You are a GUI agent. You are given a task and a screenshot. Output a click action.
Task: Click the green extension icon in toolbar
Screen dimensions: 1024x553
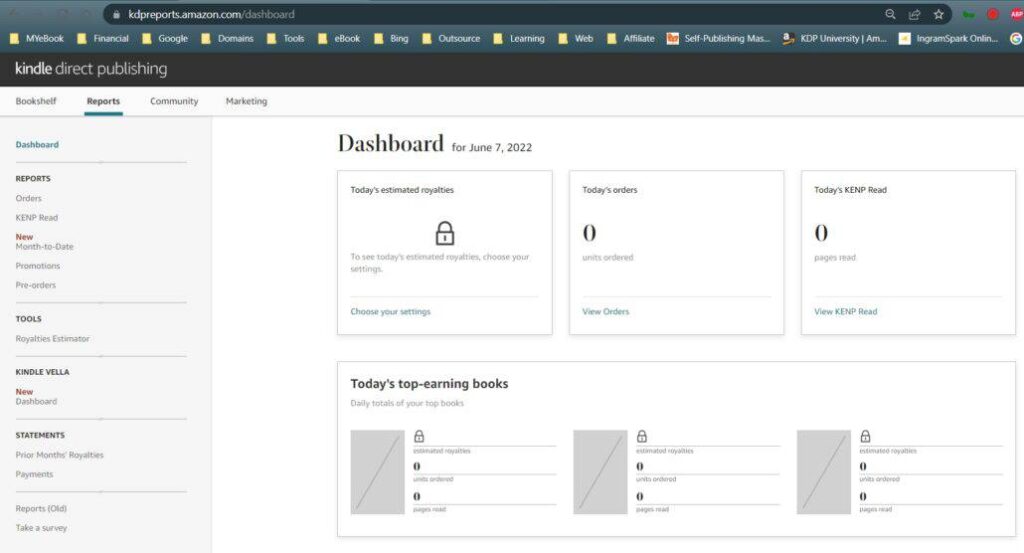(968, 14)
